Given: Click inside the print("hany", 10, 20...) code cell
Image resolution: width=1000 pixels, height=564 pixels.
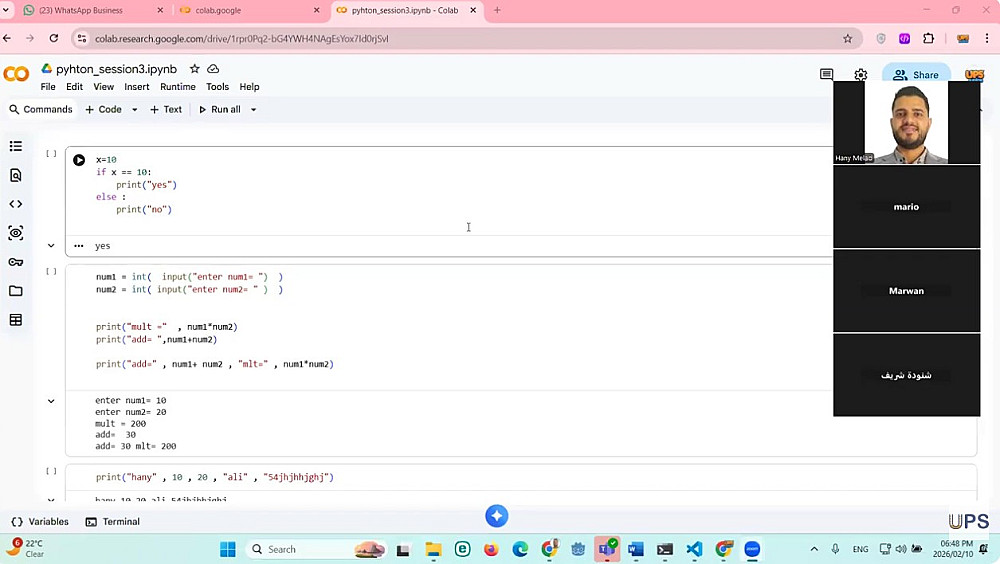Looking at the screenshot, I should 520,477.
